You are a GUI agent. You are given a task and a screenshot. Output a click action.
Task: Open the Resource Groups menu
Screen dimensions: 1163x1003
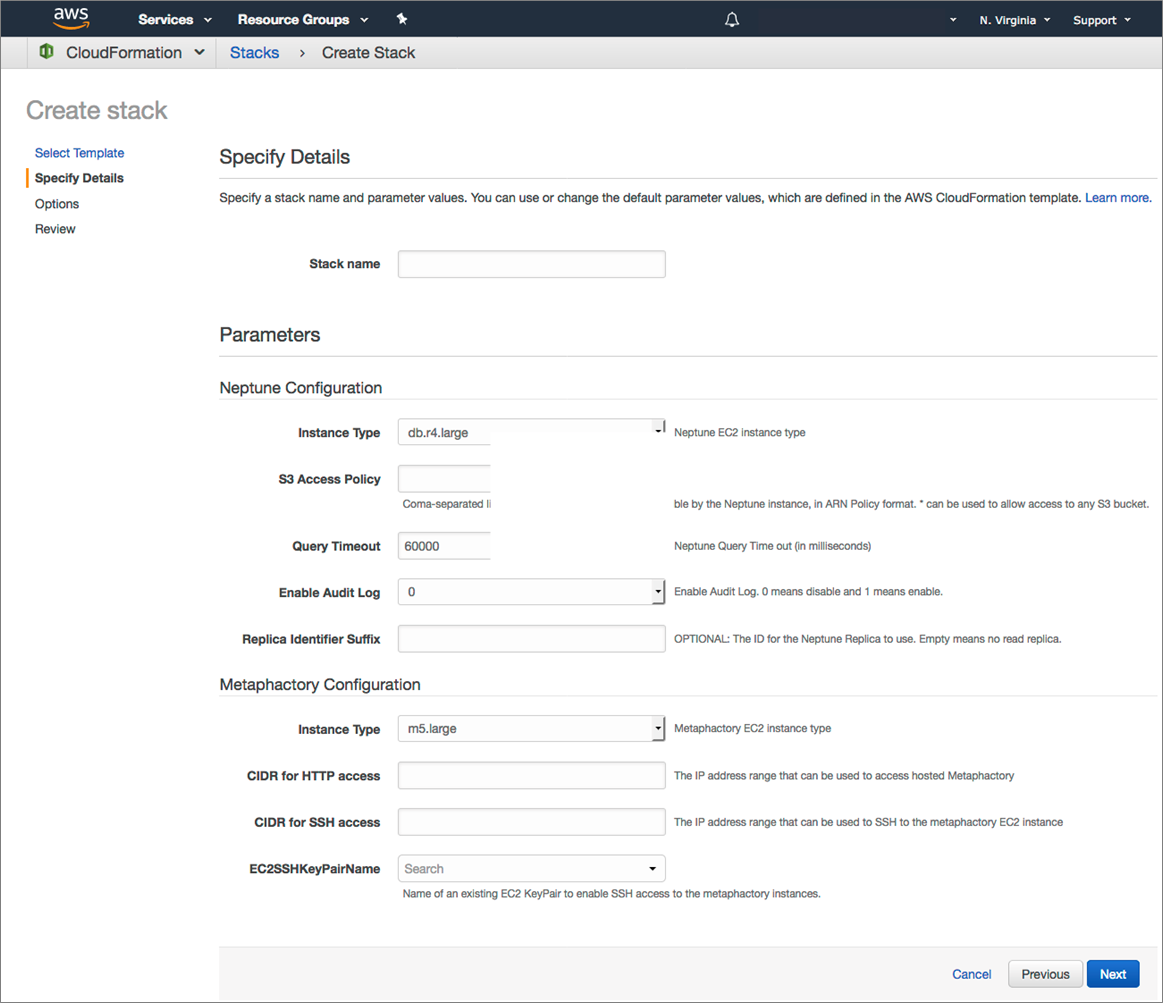click(x=303, y=19)
